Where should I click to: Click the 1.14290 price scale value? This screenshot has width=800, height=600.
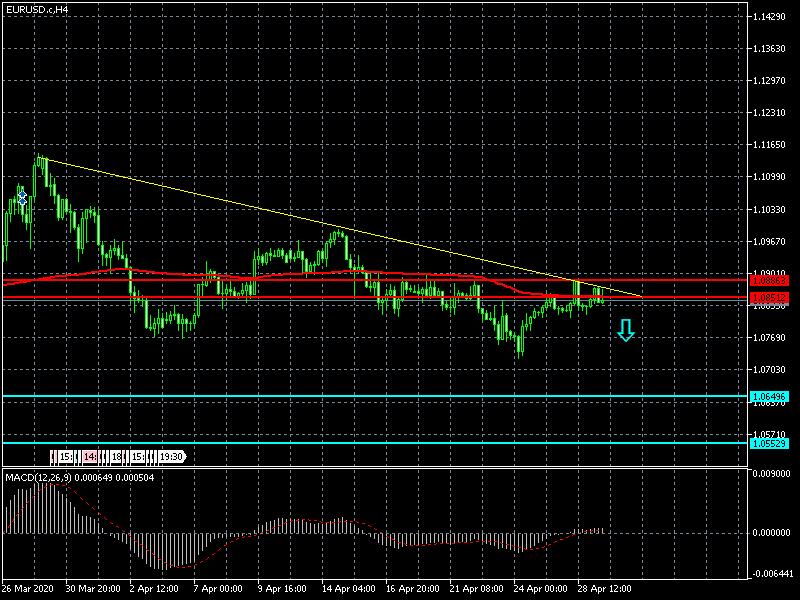pos(770,17)
